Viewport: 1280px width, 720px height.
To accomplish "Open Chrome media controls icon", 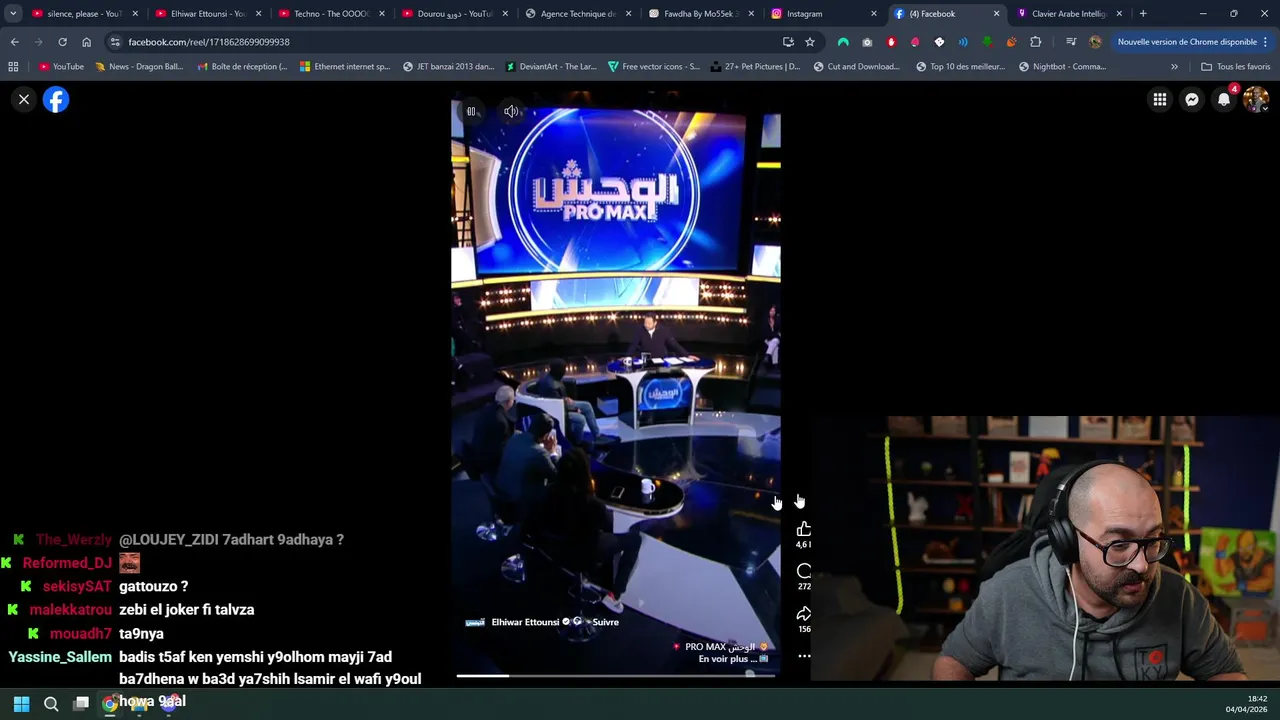I will [x=1071, y=42].
